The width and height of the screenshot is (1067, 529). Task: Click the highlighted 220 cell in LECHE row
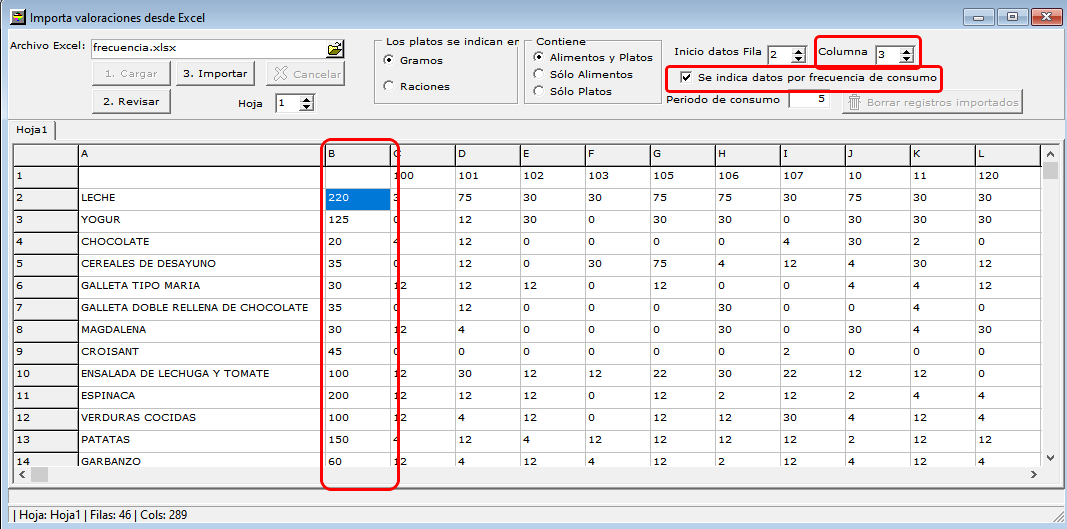coord(357,197)
